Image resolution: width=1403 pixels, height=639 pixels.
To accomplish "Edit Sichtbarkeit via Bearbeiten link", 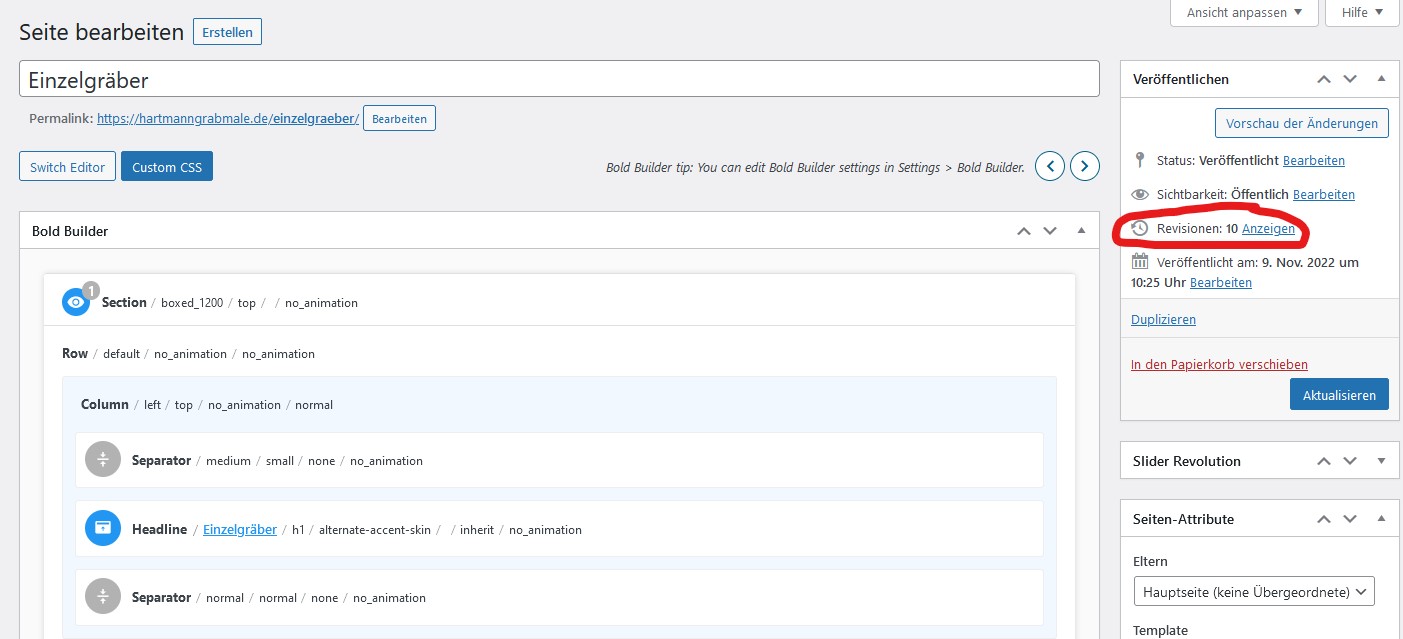I will pos(1324,194).
